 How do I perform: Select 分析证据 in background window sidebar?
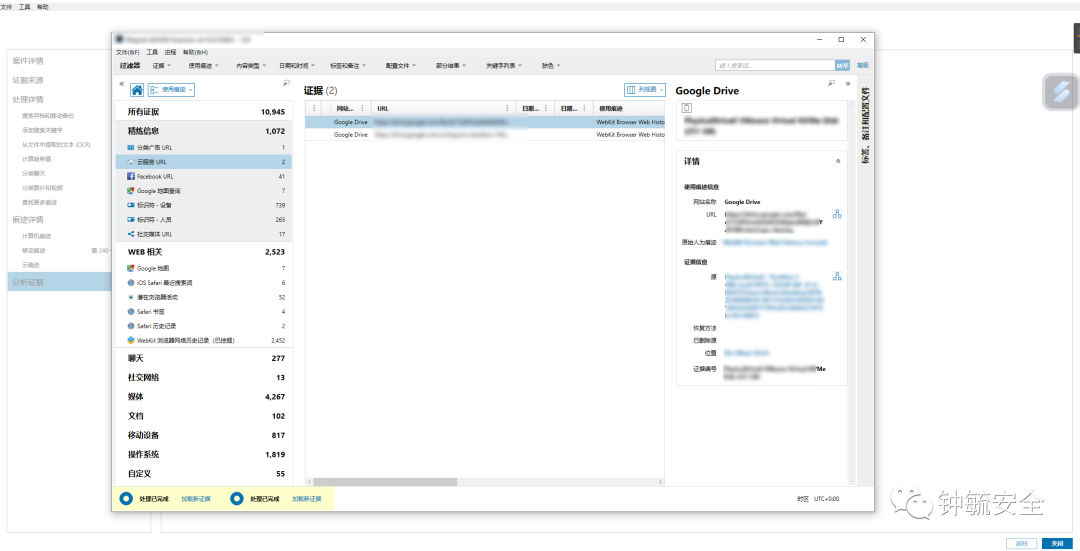(59, 282)
